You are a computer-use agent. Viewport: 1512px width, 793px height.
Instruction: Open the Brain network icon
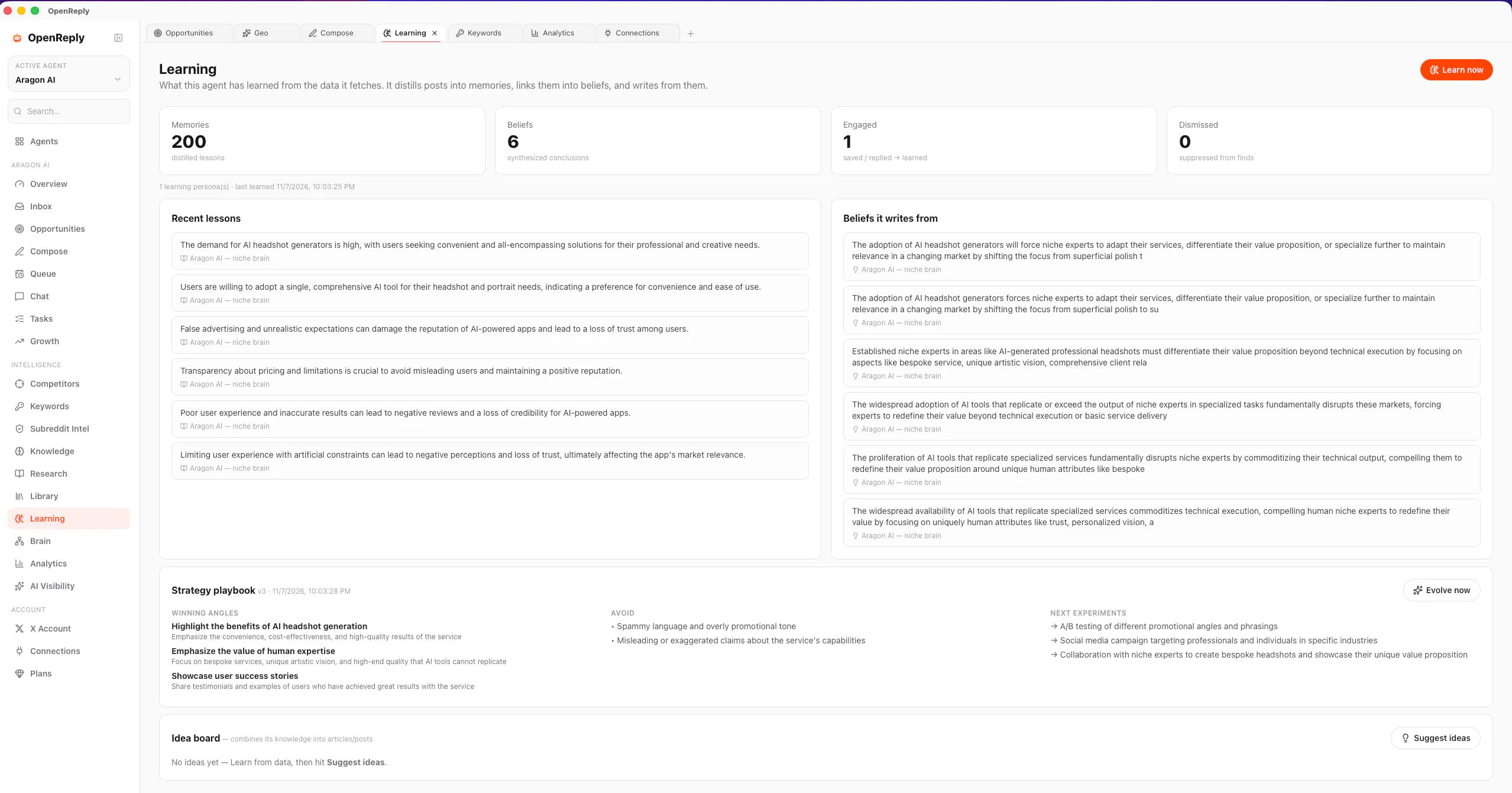(x=20, y=541)
